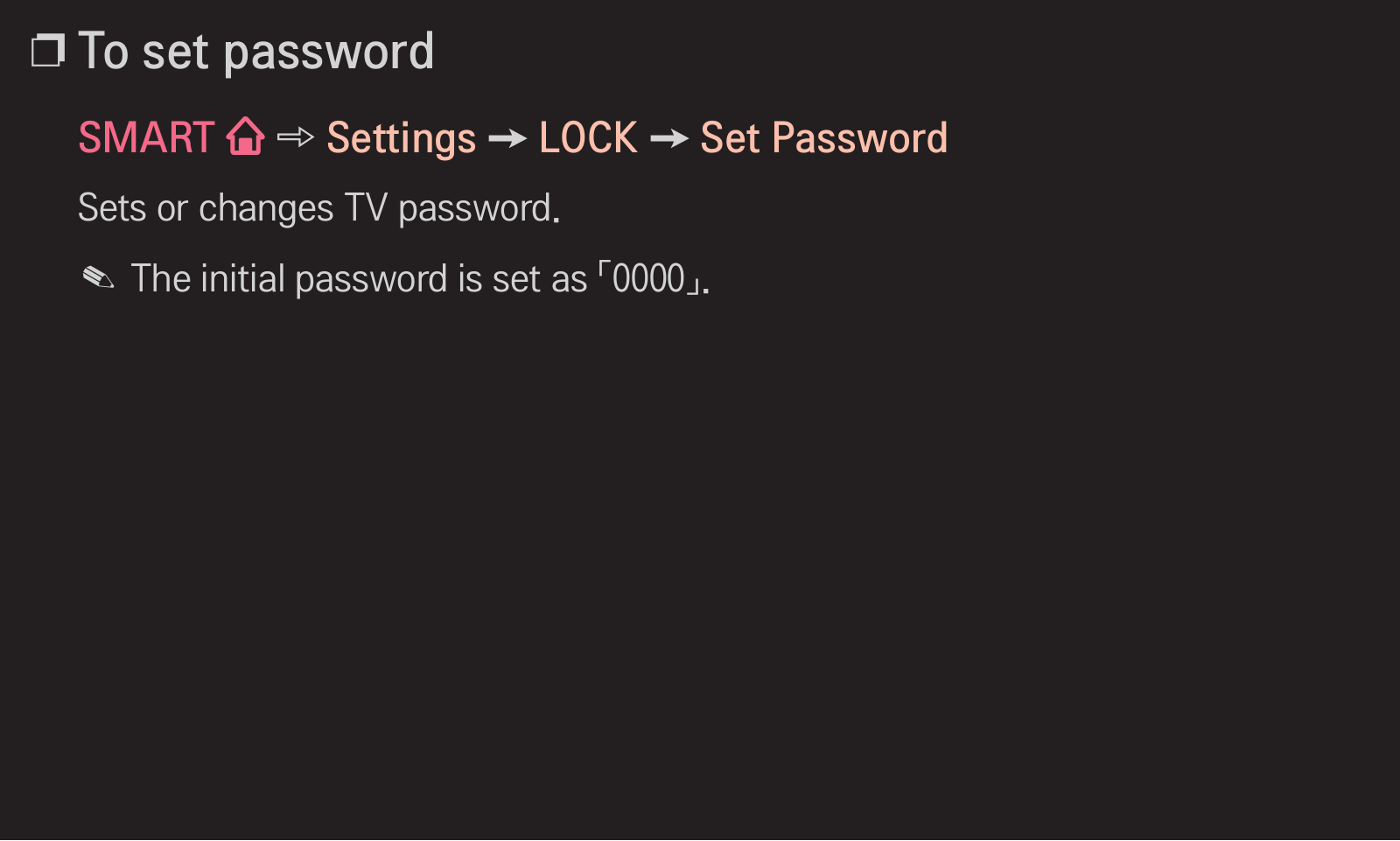Viewport: 1400px width, 841px height.
Task: Click the "Sets or changes TV password" description
Action: (x=318, y=209)
